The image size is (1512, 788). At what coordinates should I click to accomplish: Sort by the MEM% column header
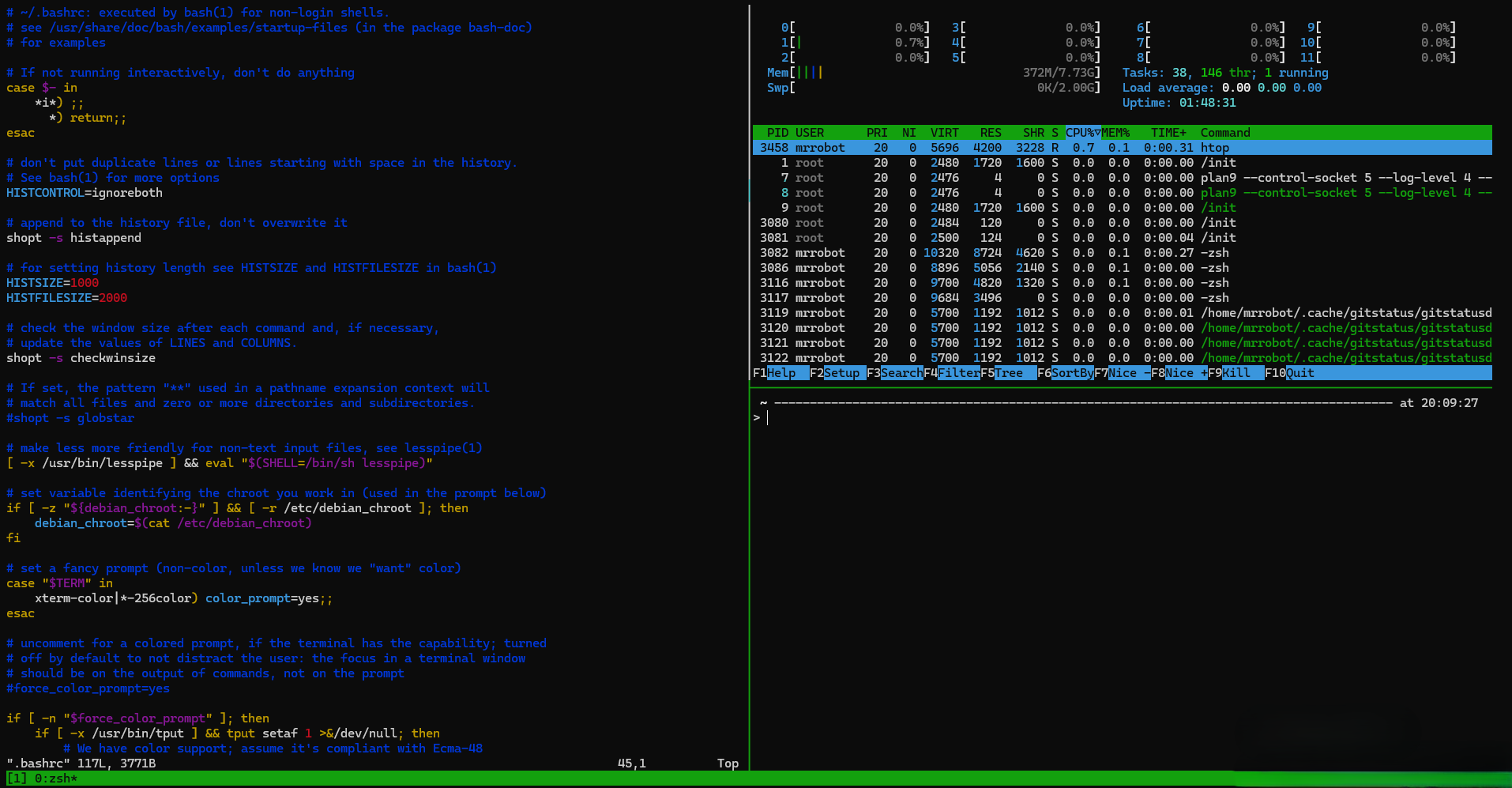coord(1115,133)
